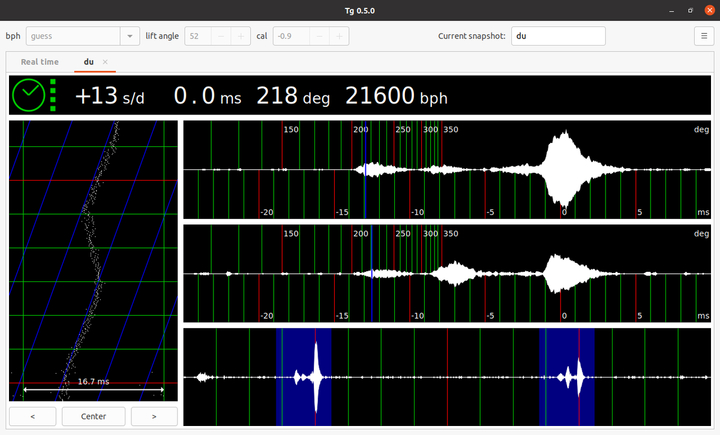Edit the Current snapshot name field
Screen dimensions: 720x435
[558, 36]
